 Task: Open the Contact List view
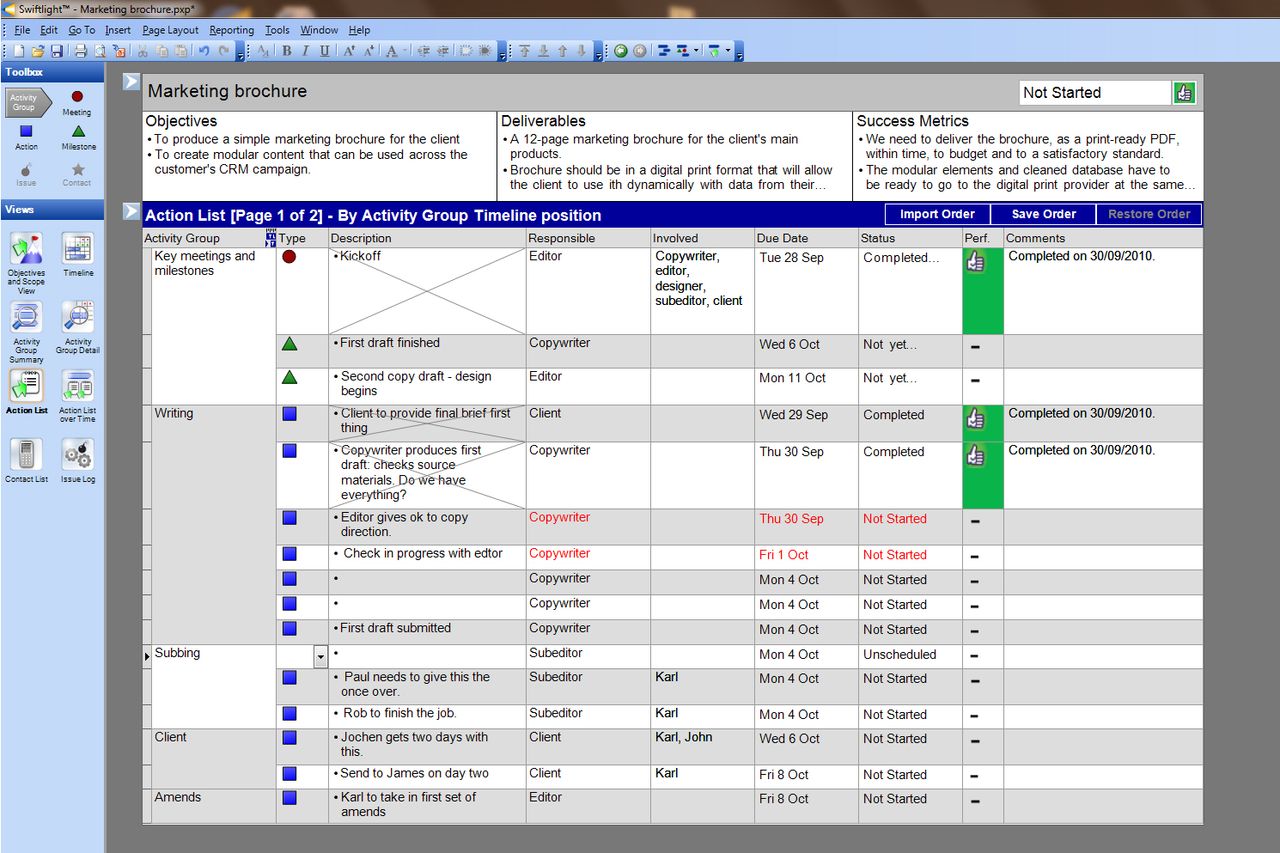[x=26, y=461]
